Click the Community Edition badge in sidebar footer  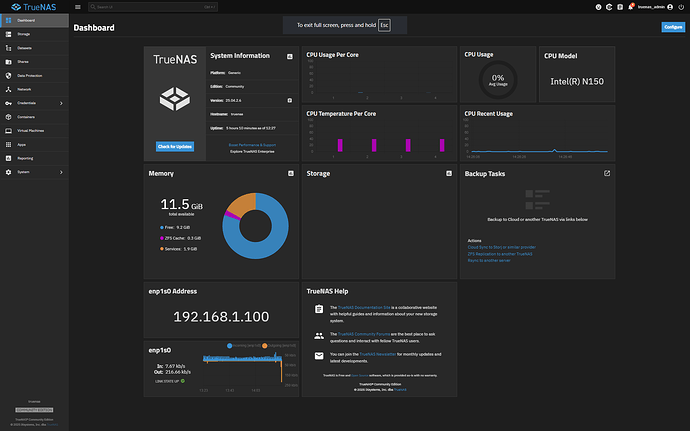[x=34, y=410]
